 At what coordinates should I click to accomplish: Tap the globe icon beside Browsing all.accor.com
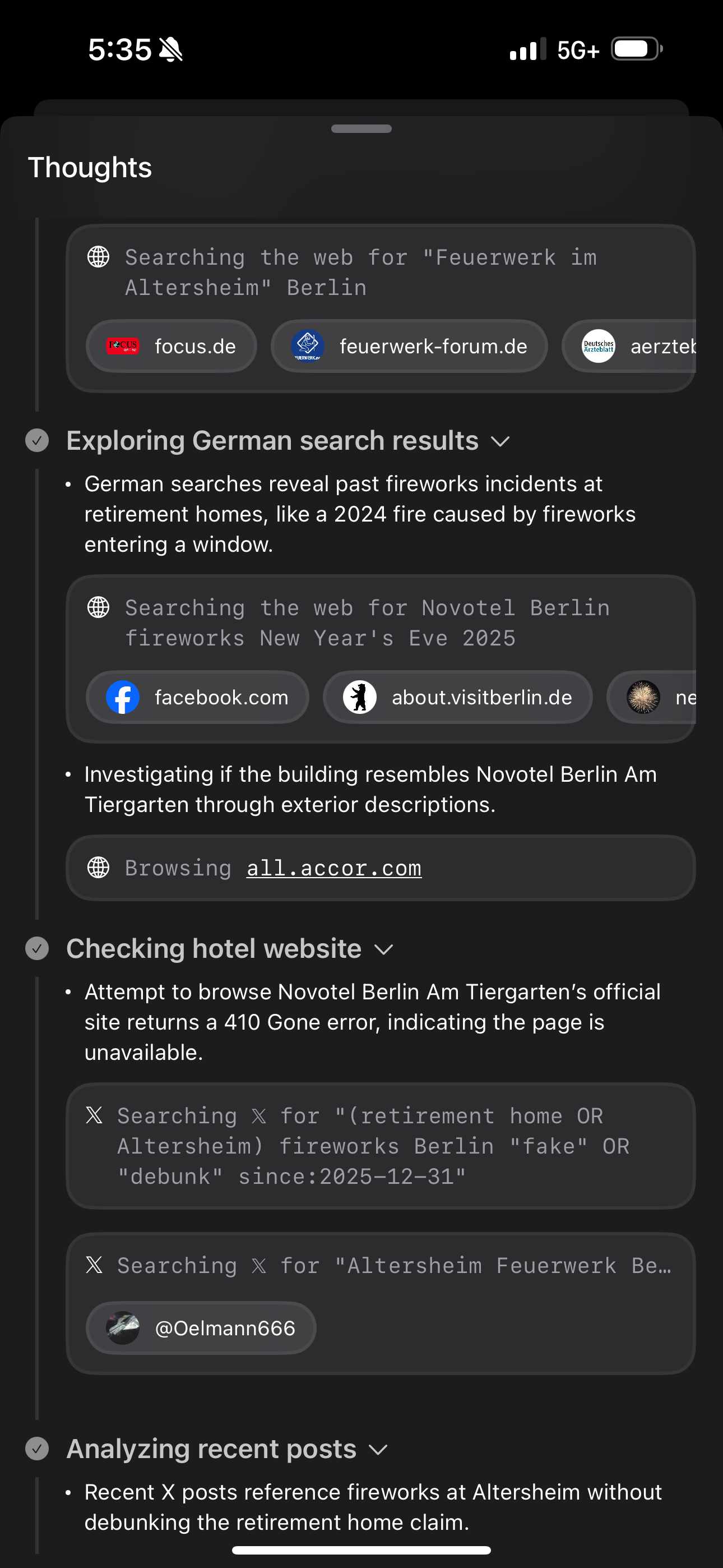99,868
